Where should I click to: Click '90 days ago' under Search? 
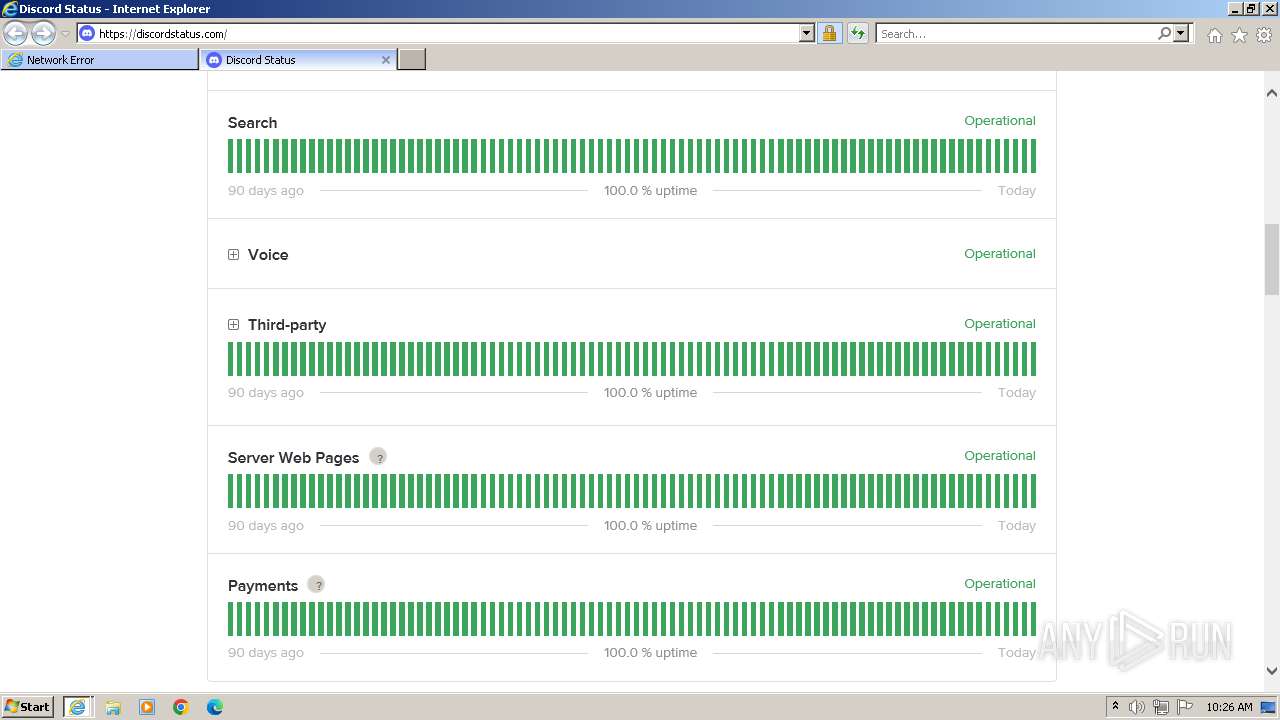(266, 191)
